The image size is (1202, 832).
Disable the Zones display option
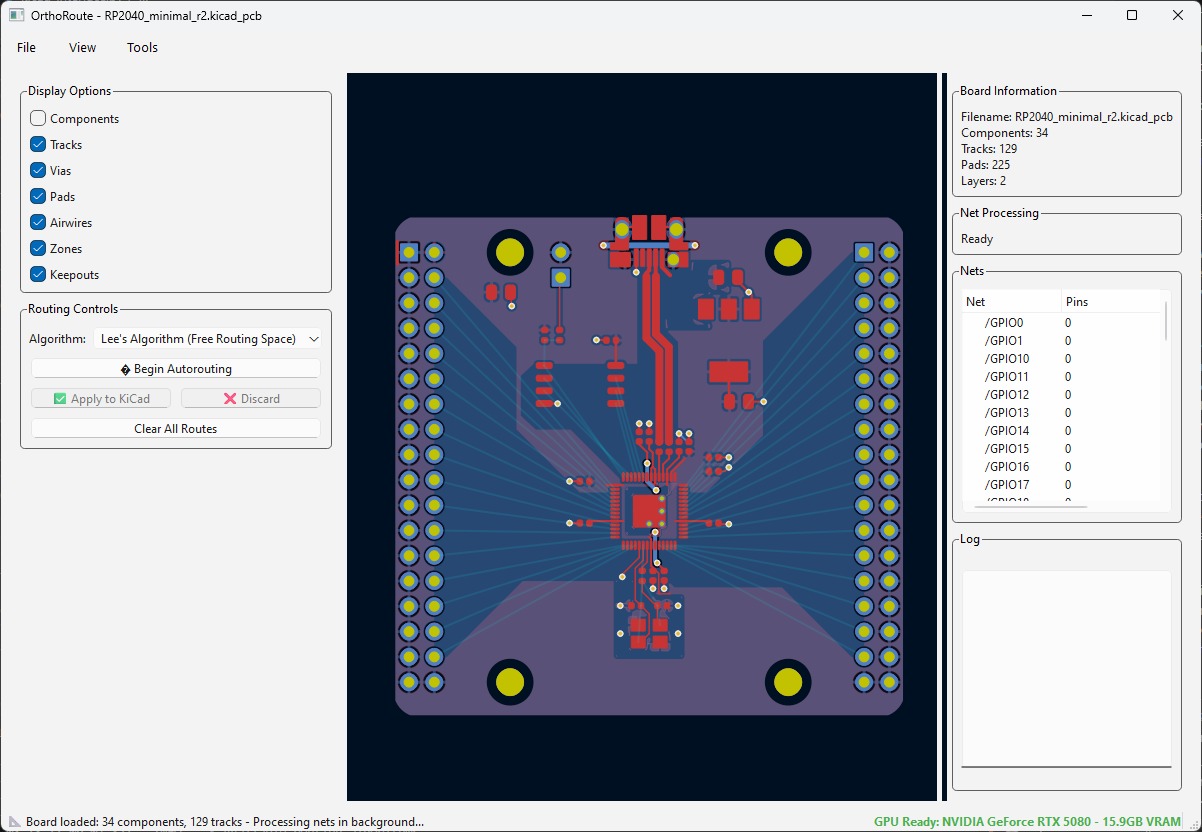tap(38, 248)
